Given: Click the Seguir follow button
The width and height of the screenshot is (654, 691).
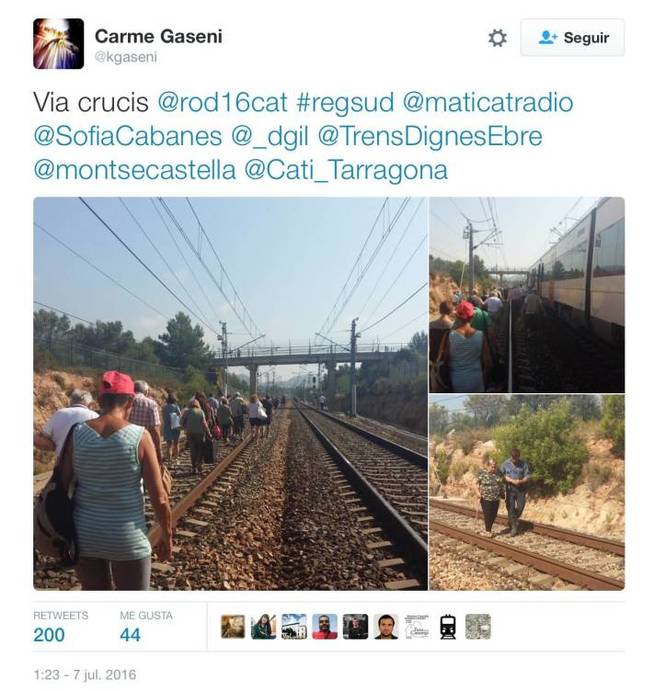Looking at the screenshot, I should tap(572, 37).
